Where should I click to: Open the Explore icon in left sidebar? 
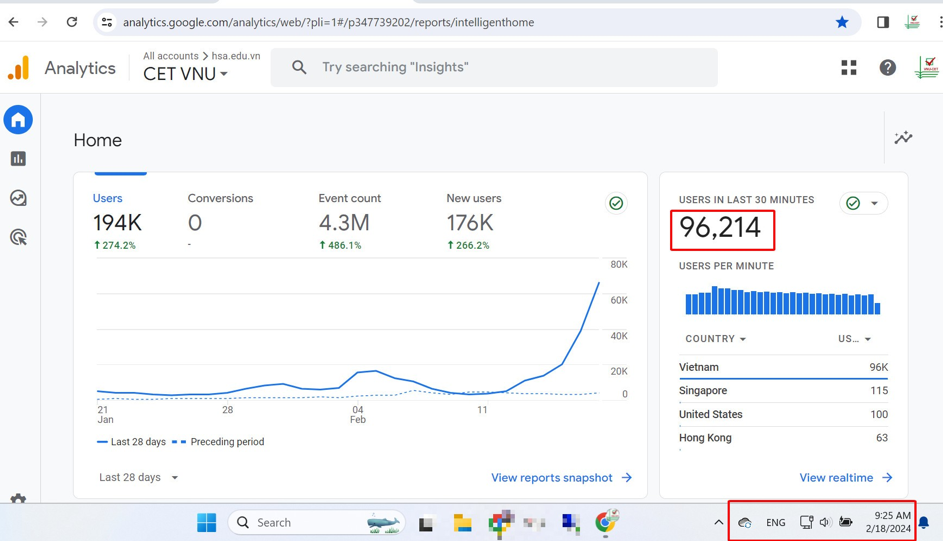tap(18, 198)
